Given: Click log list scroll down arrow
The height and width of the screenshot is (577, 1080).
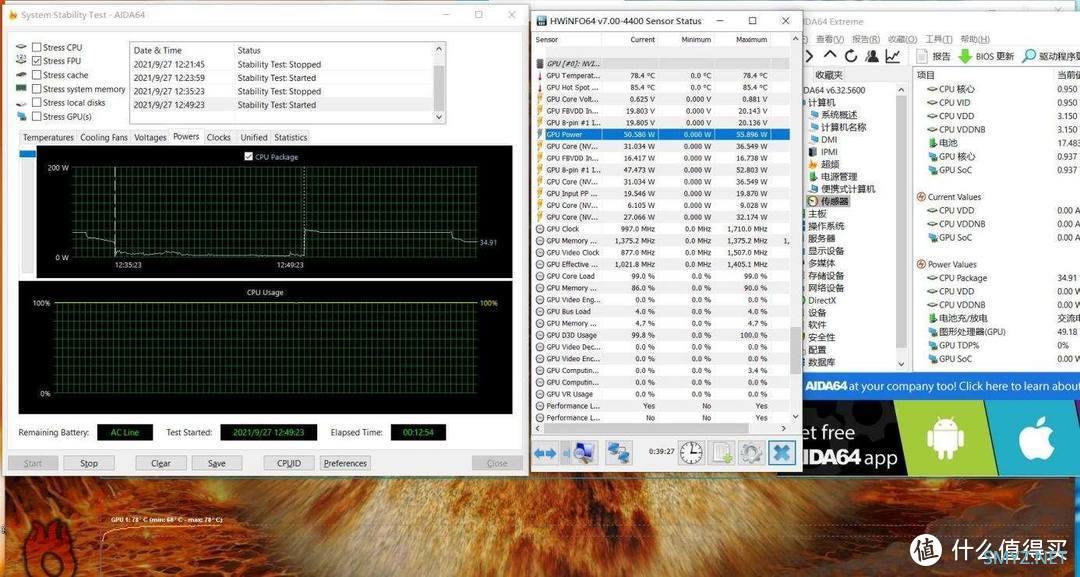Looking at the screenshot, I should coord(439,117).
